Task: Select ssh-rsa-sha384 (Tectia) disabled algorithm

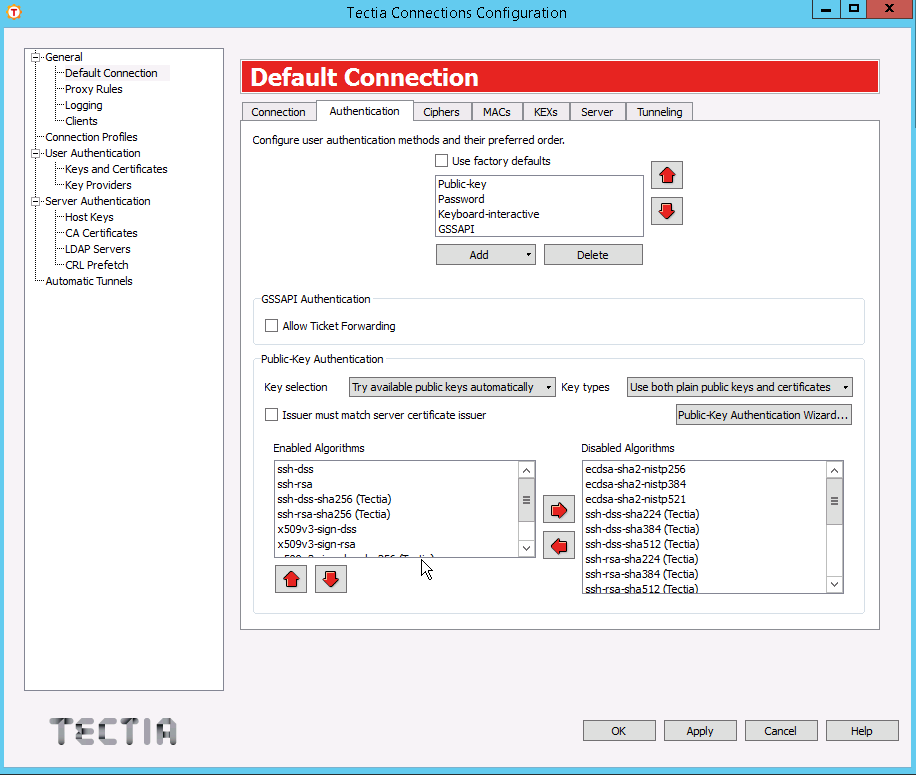Action: click(x=705, y=574)
